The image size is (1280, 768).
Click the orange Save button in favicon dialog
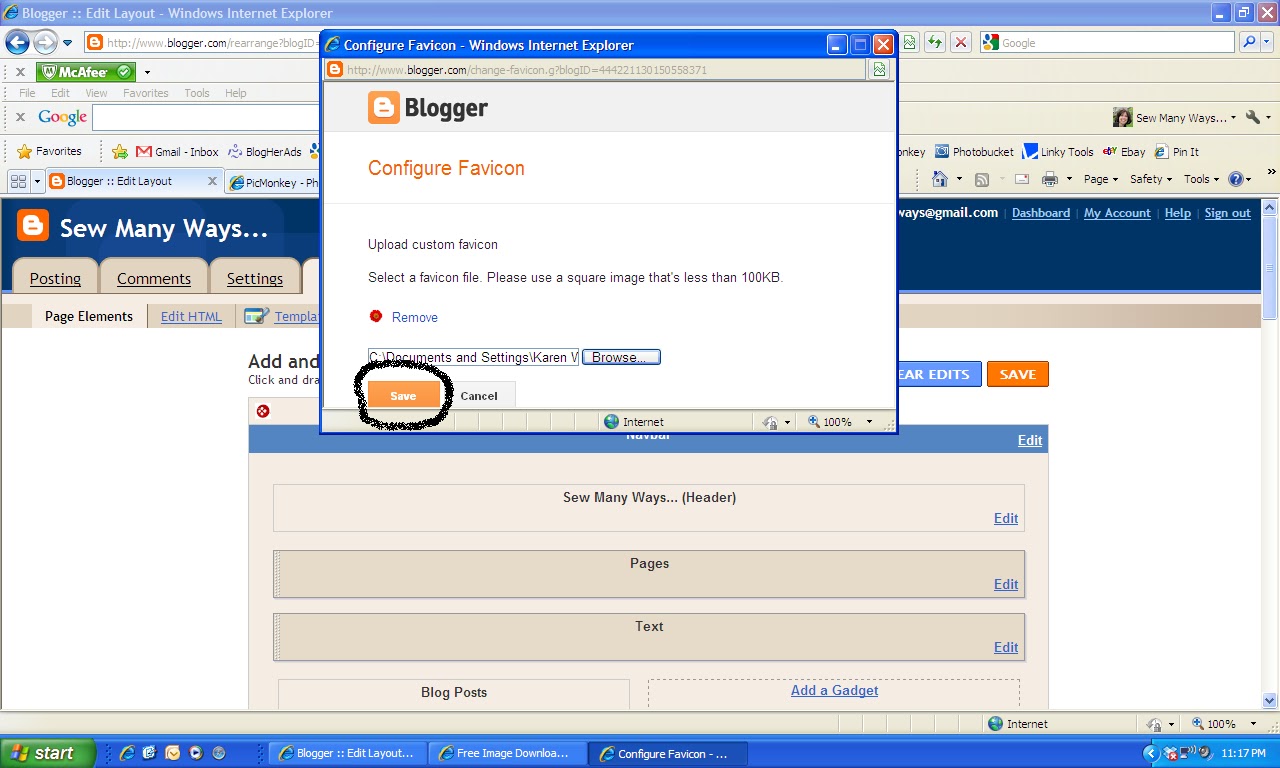coord(403,395)
